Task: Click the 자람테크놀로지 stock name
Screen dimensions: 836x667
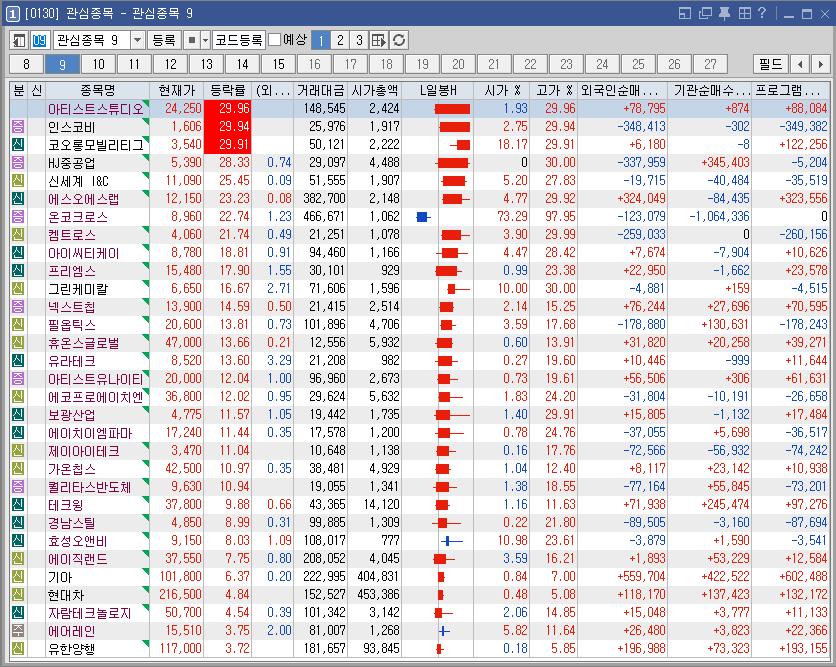Action: (x=89, y=613)
